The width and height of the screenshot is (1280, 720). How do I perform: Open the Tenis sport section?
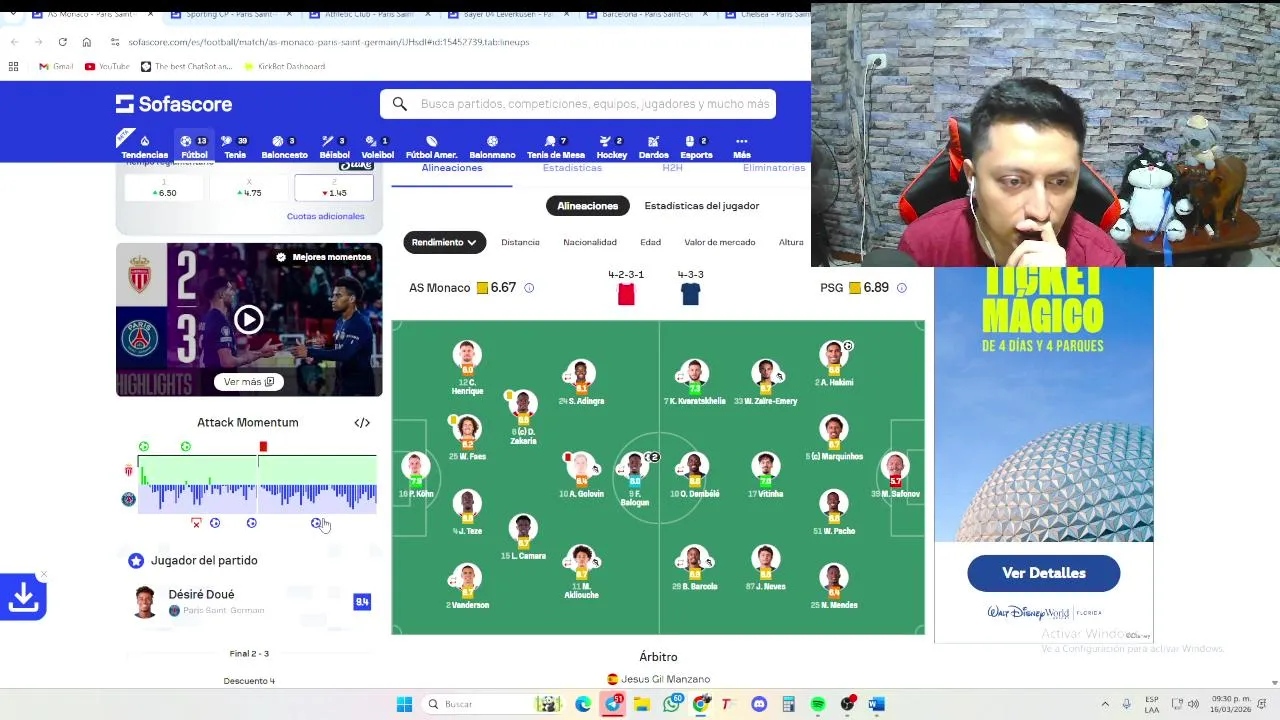point(235,147)
